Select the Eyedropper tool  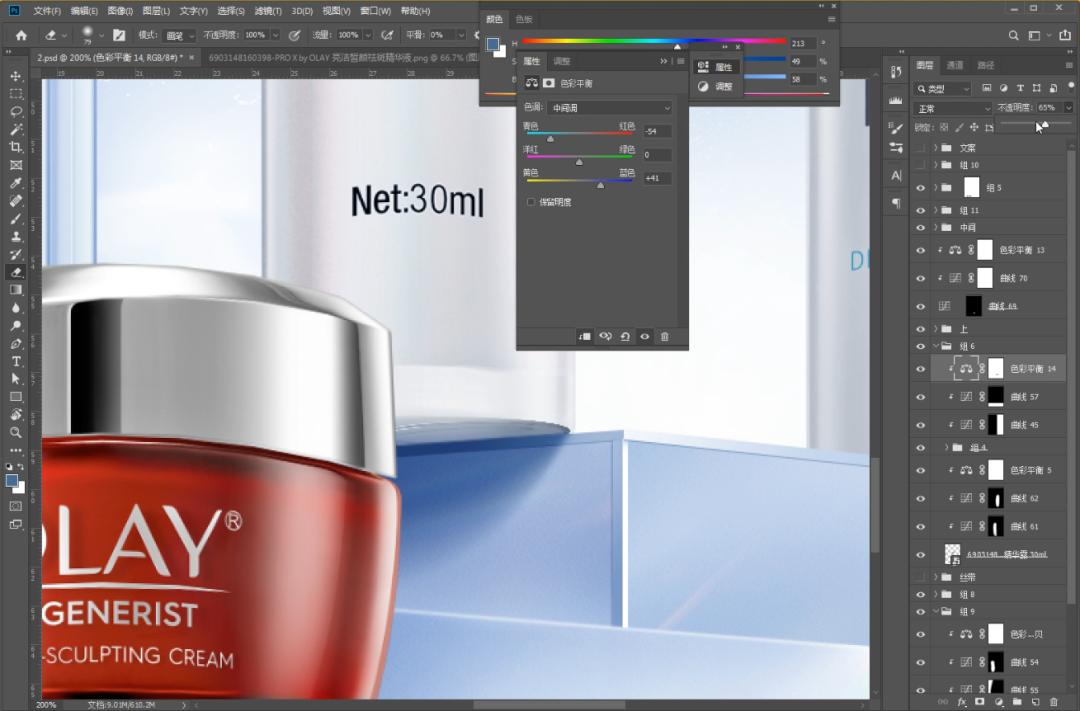click(16, 183)
